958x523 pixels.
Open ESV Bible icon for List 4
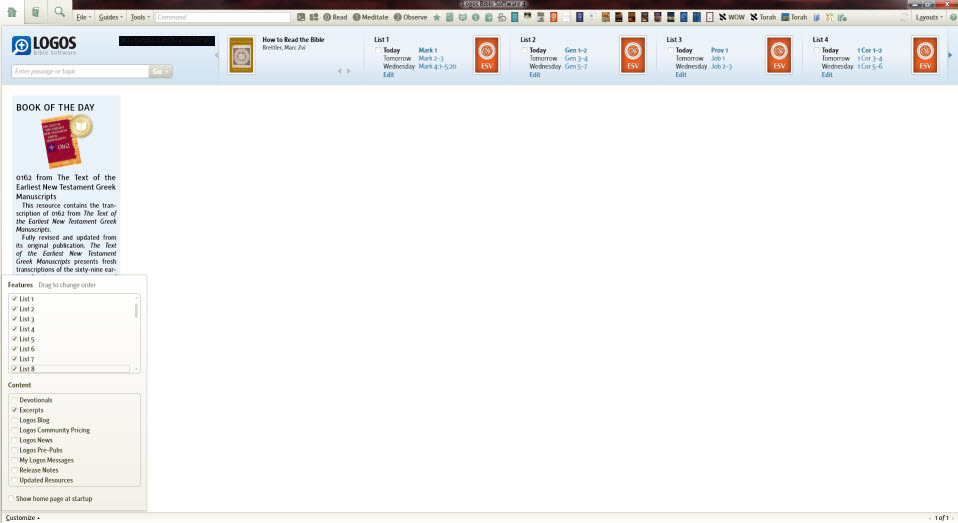click(x=925, y=55)
